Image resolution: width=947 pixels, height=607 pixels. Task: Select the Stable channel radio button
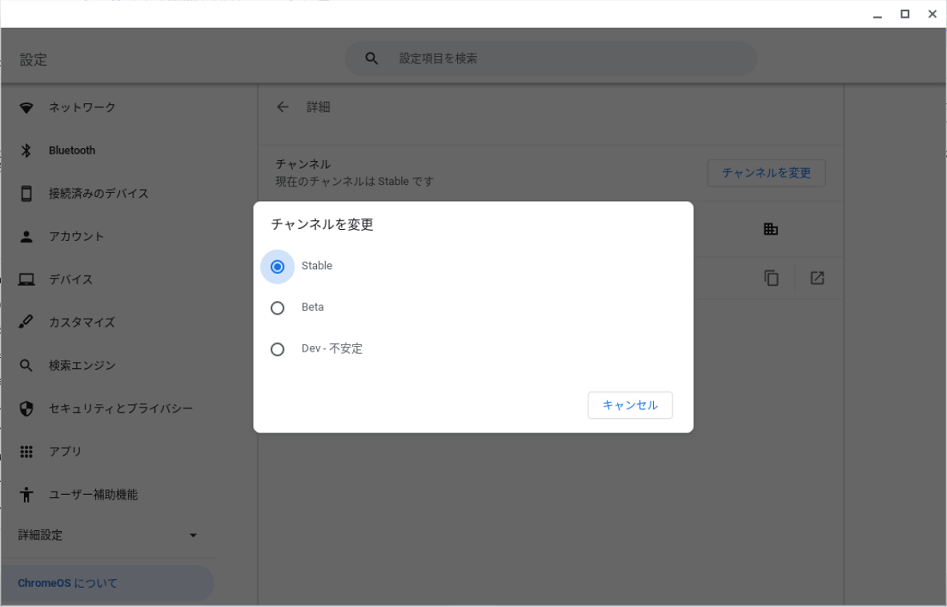click(x=277, y=266)
